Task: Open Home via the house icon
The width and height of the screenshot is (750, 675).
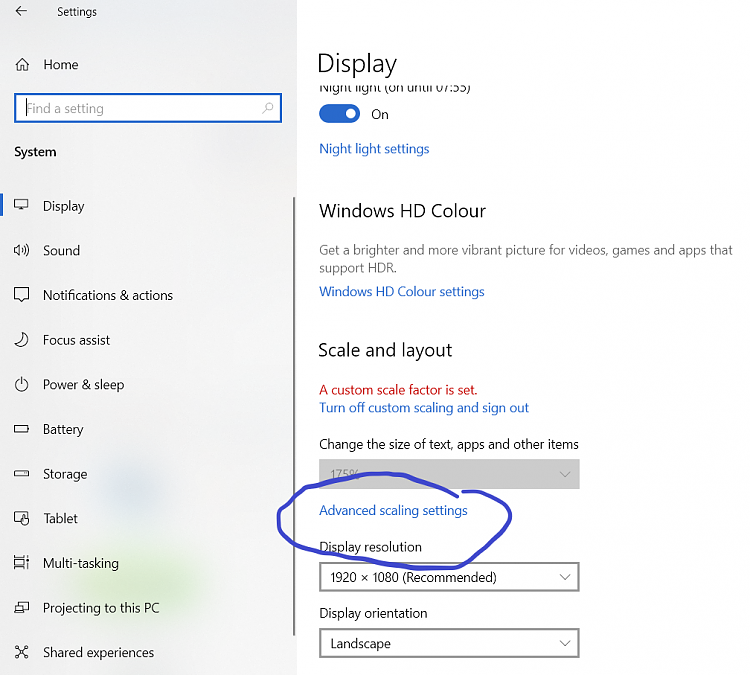Action: [22, 65]
